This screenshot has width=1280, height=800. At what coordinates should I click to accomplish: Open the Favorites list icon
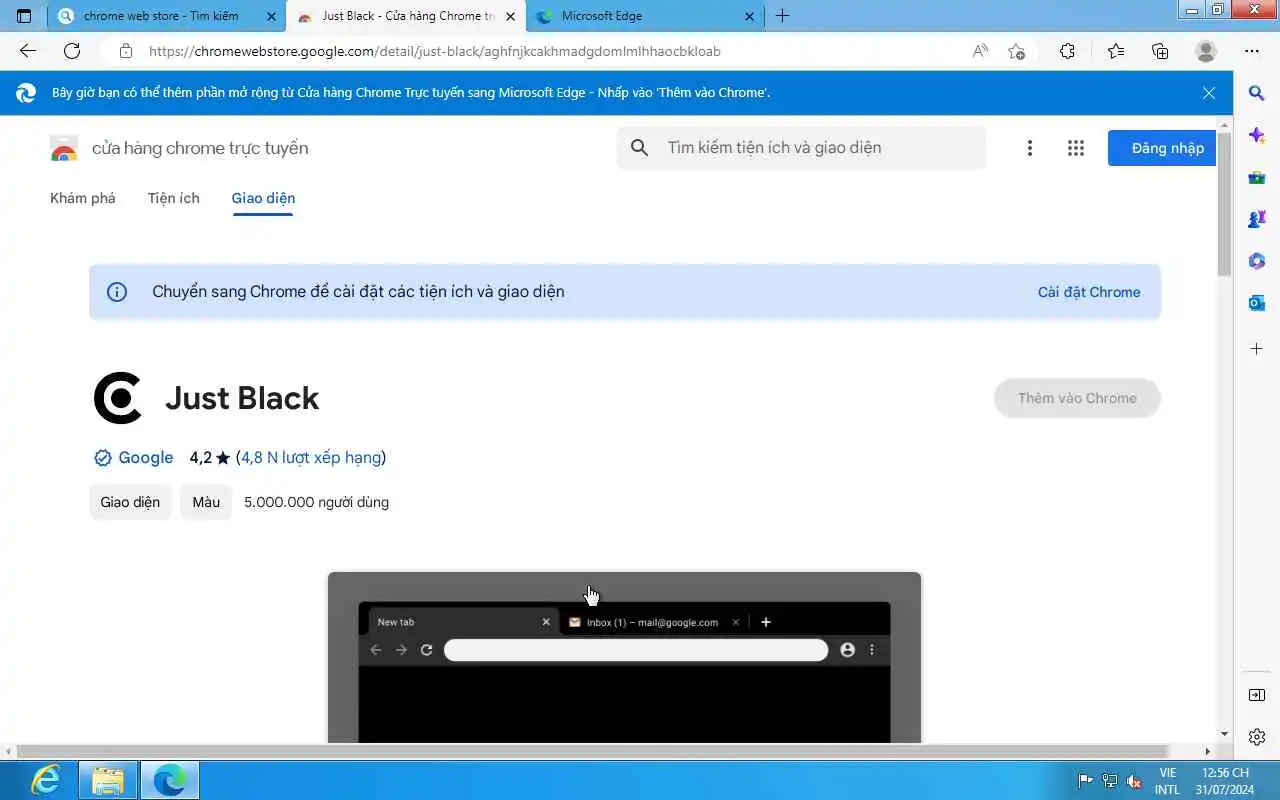[1116, 51]
